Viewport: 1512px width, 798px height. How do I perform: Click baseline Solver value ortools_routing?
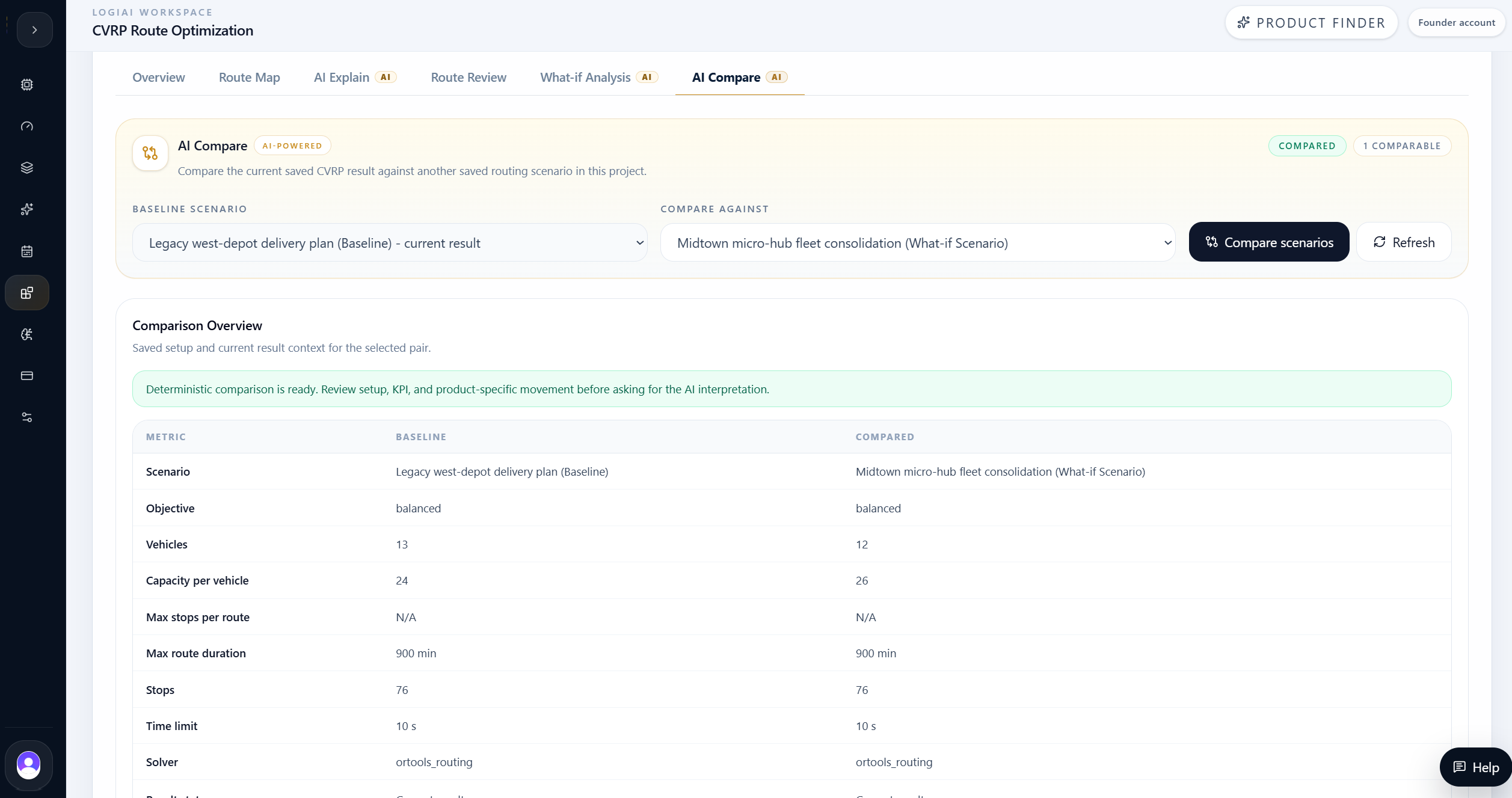tap(434, 762)
